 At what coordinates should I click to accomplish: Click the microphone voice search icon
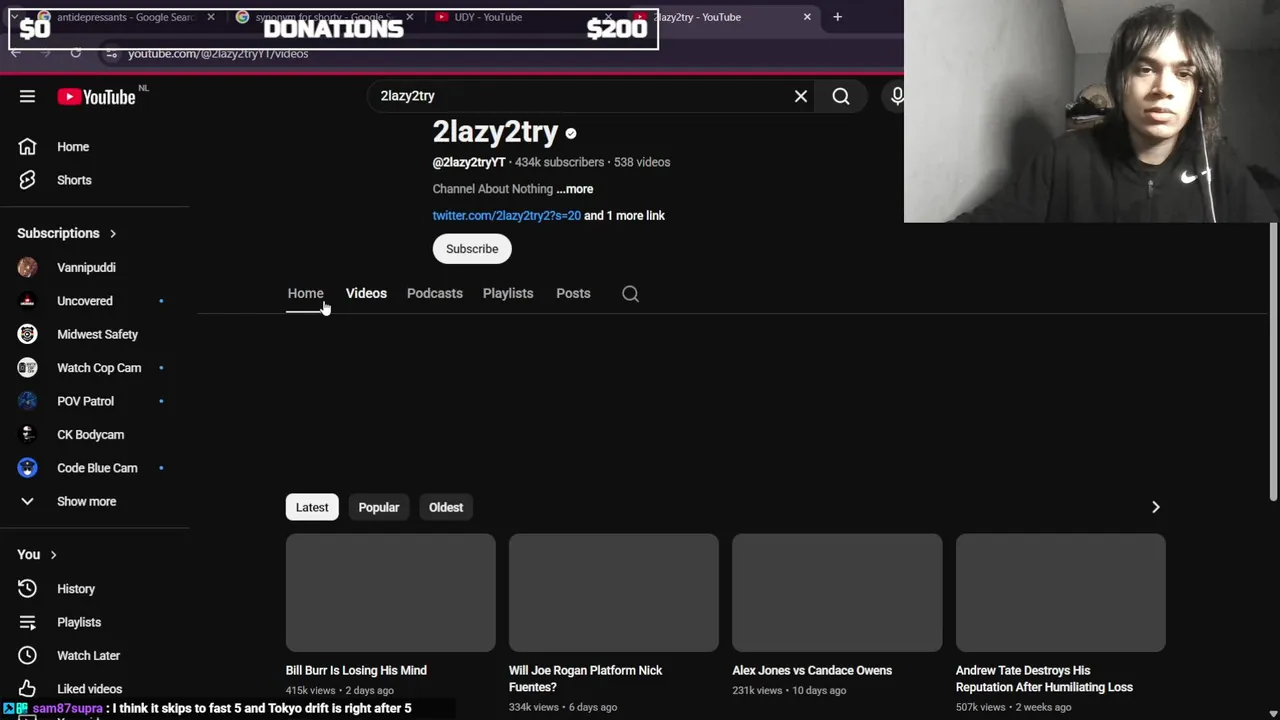pos(897,96)
